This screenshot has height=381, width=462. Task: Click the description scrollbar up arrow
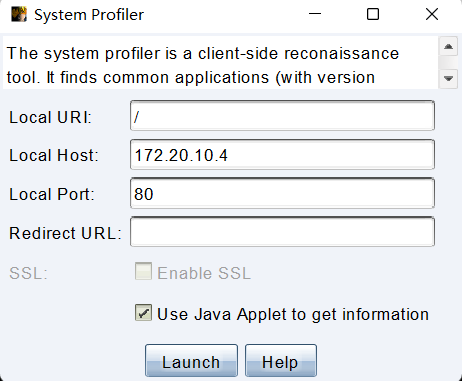(448, 47)
